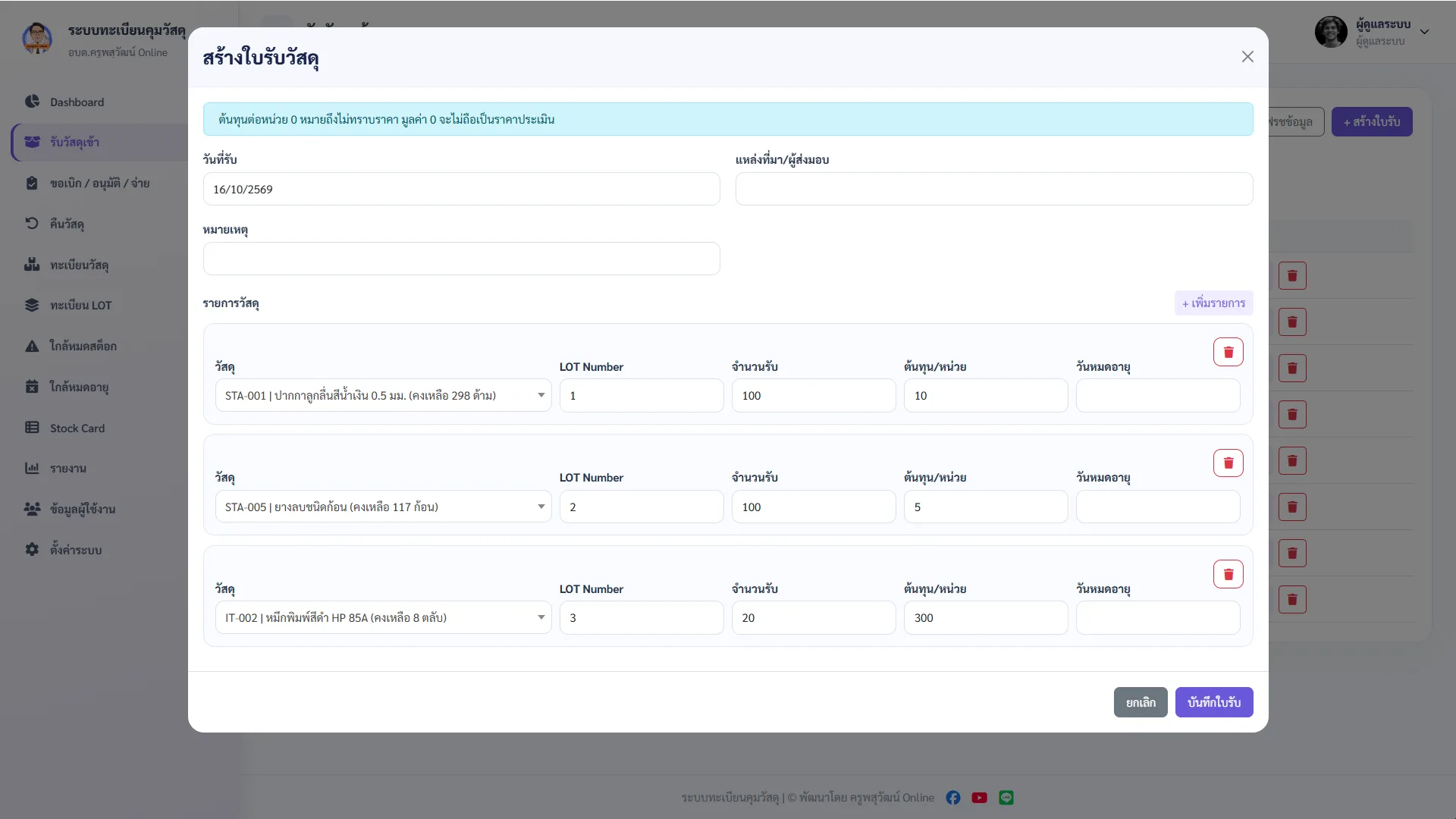Click สร้างใบรับ button behind dialog

pos(1372,122)
